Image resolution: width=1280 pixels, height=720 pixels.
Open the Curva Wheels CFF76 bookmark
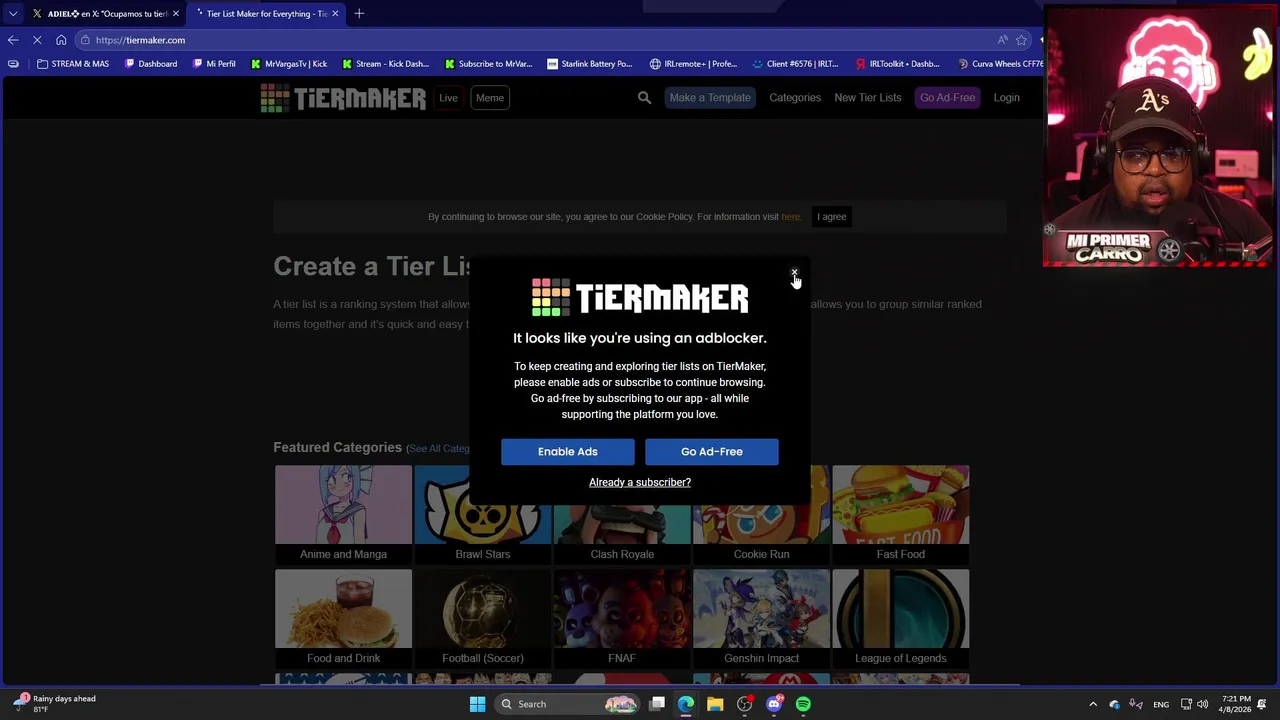(x=999, y=64)
